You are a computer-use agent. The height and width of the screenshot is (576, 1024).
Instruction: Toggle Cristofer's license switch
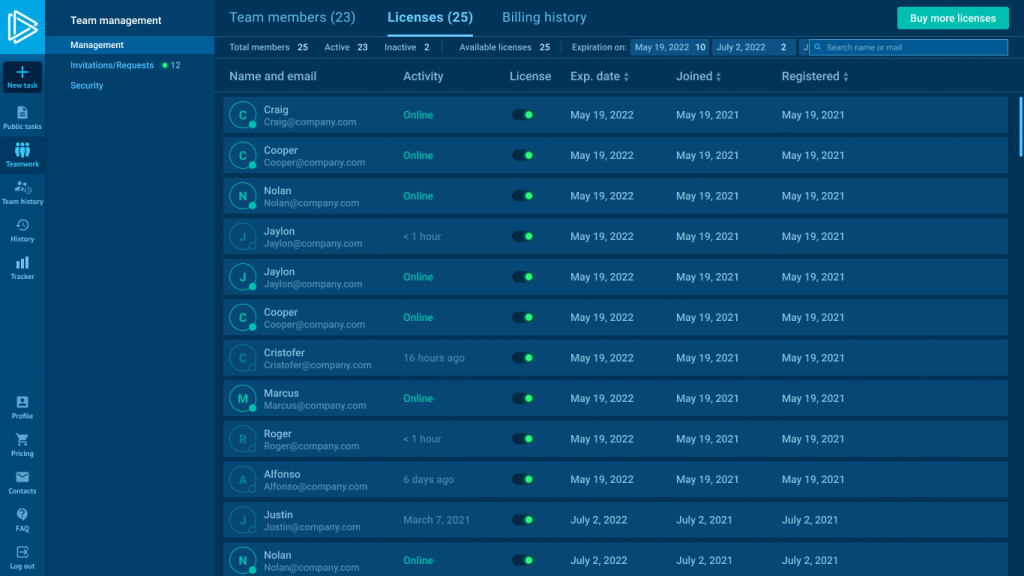point(522,358)
